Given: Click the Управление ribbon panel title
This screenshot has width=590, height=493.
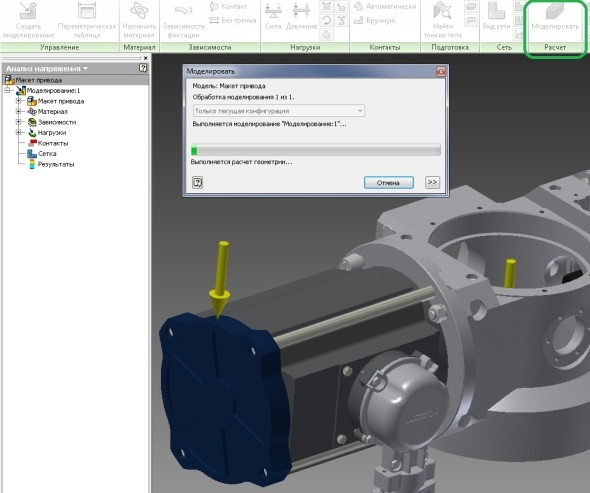Looking at the screenshot, I should (59, 47).
